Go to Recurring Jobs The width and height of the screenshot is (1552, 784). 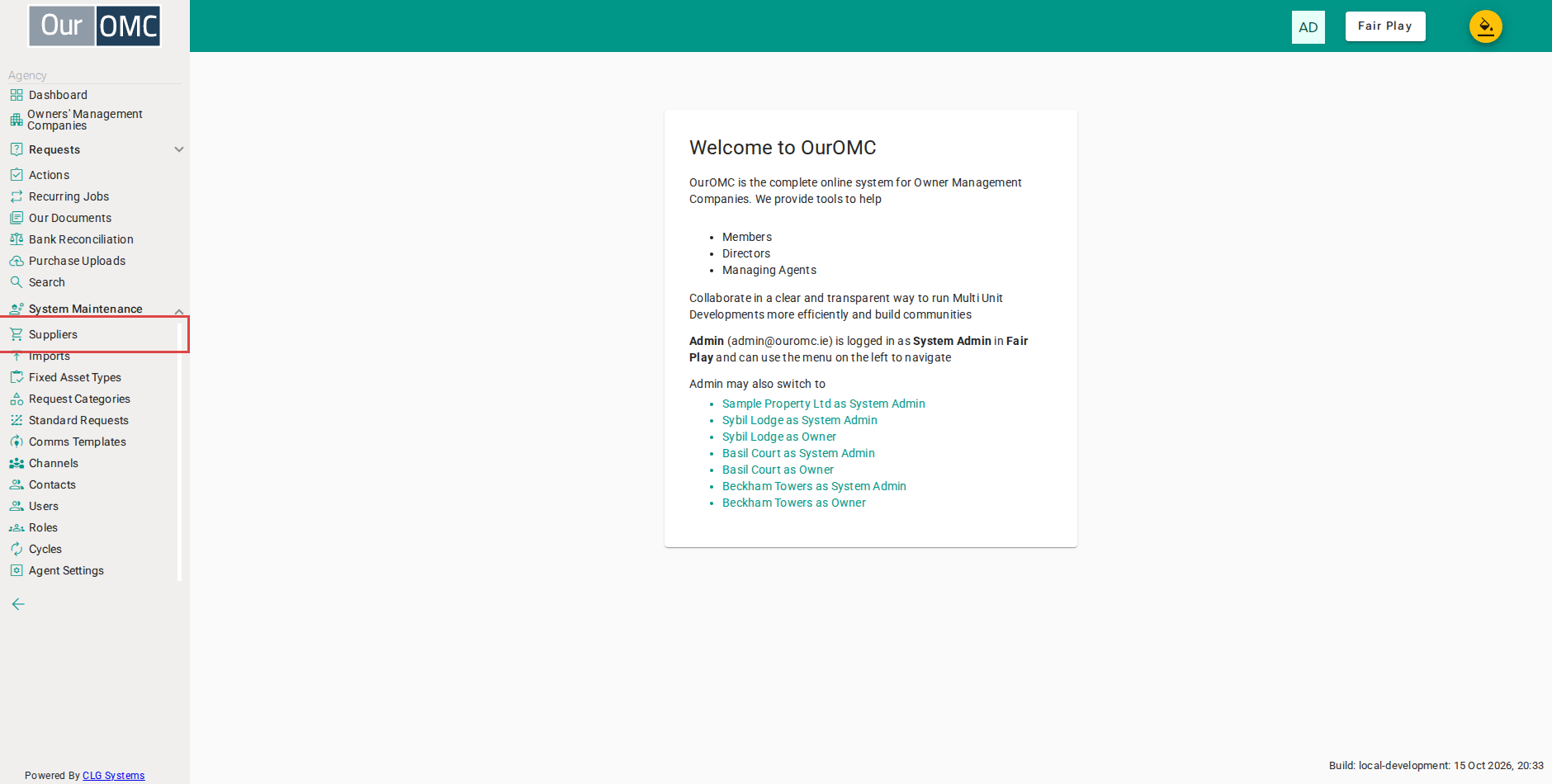click(x=69, y=196)
